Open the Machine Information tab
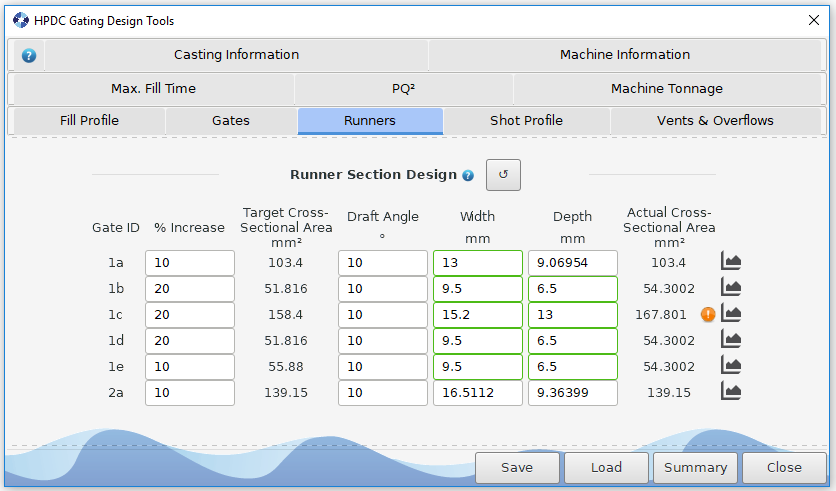This screenshot has width=836, height=491. (625, 55)
